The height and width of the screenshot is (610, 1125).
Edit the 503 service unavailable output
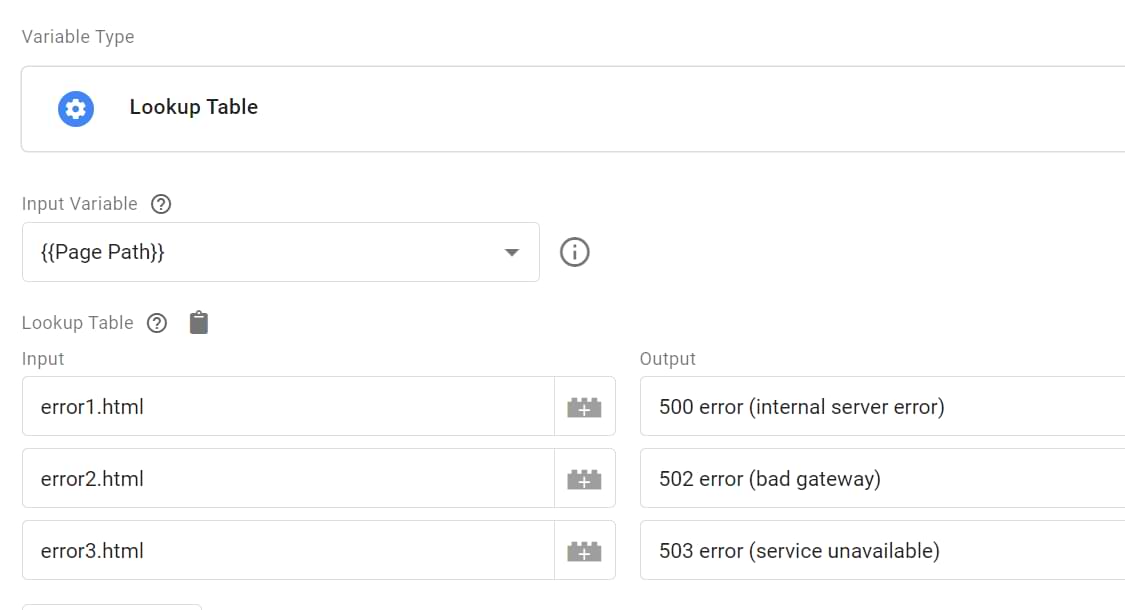point(880,551)
